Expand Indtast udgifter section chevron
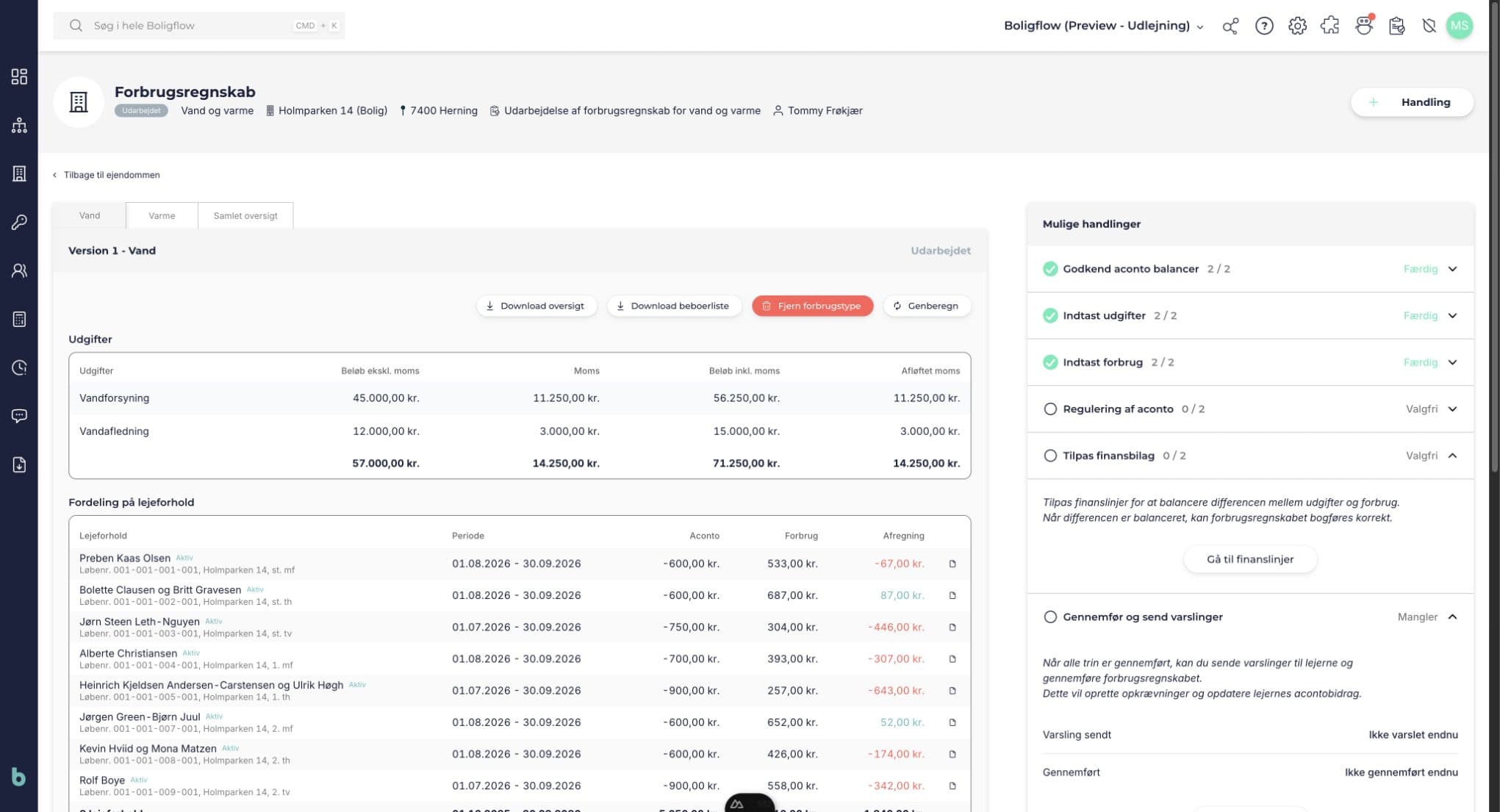This screenshot has height=812, width=1500. click(1452, 315)
